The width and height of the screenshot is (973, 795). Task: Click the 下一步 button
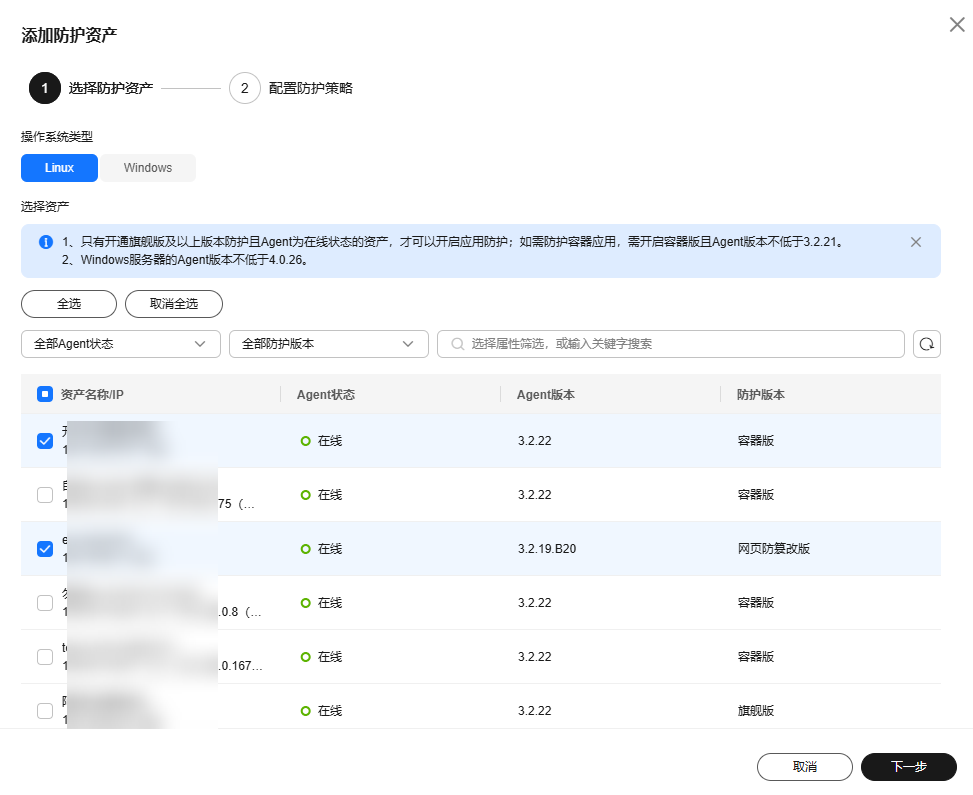908,767
